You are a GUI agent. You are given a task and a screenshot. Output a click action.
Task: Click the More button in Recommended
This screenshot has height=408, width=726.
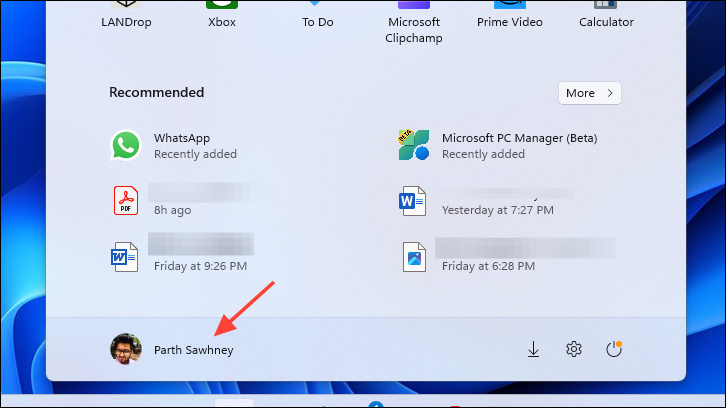click(x=589, y=93)
